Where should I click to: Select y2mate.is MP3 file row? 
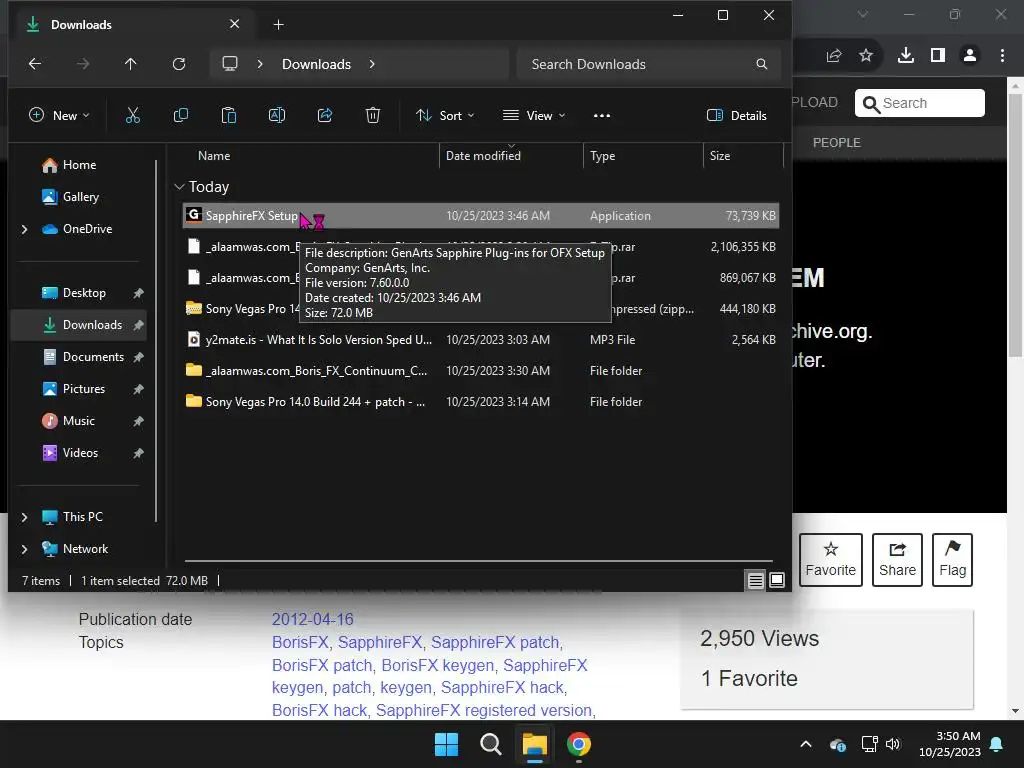click(481, 340)
